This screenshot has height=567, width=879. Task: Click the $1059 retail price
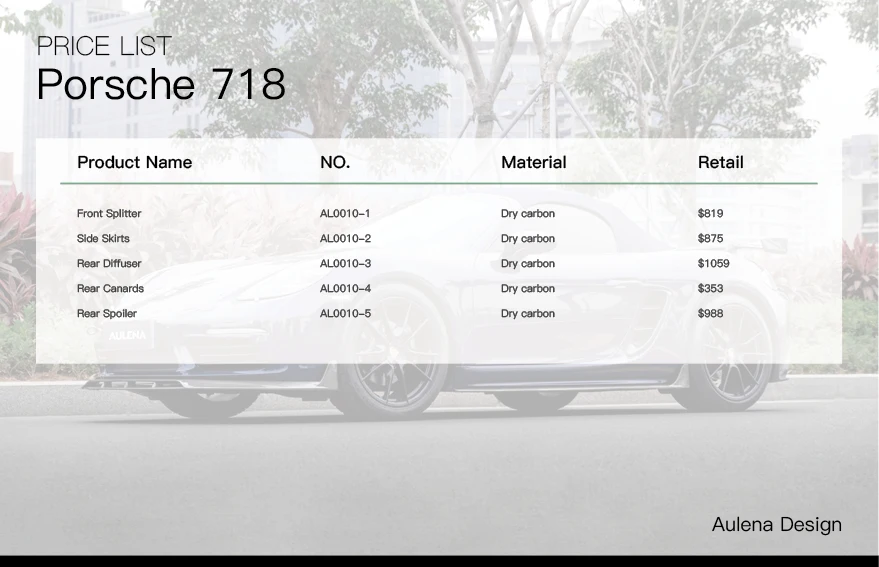[x=714, y=264]
